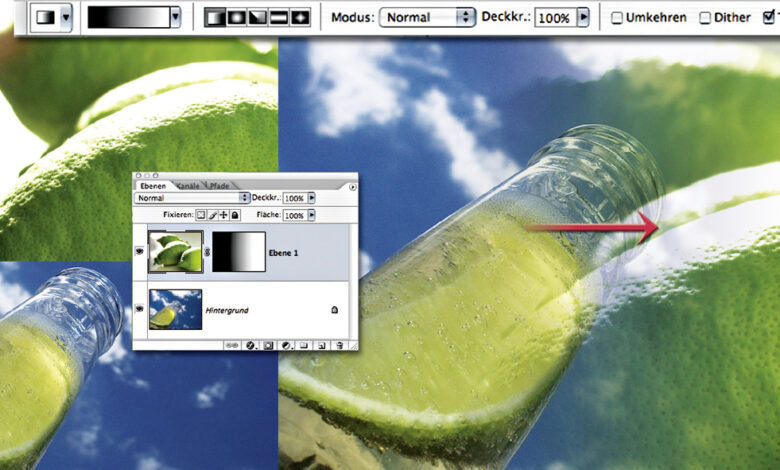Select the linear gradient type icon

[x=214, y=18]
